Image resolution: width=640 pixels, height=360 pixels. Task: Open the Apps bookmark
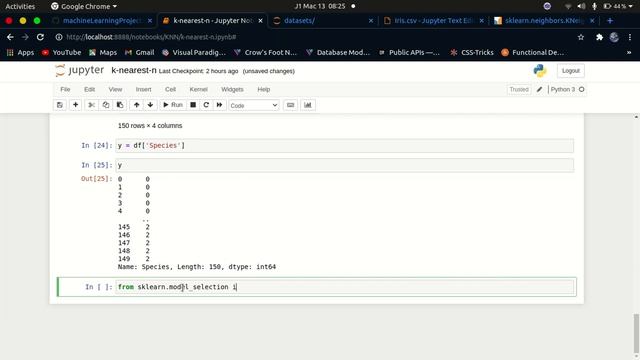click(x=20, y=52)
